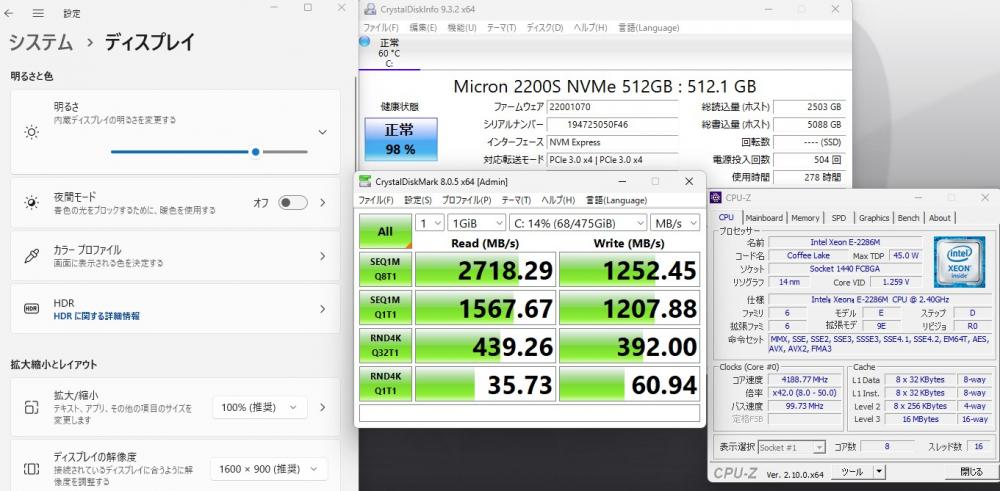1000x491 pixels.
Task: Switch to CPU-Z Memory tab
Action: point(805,218)
